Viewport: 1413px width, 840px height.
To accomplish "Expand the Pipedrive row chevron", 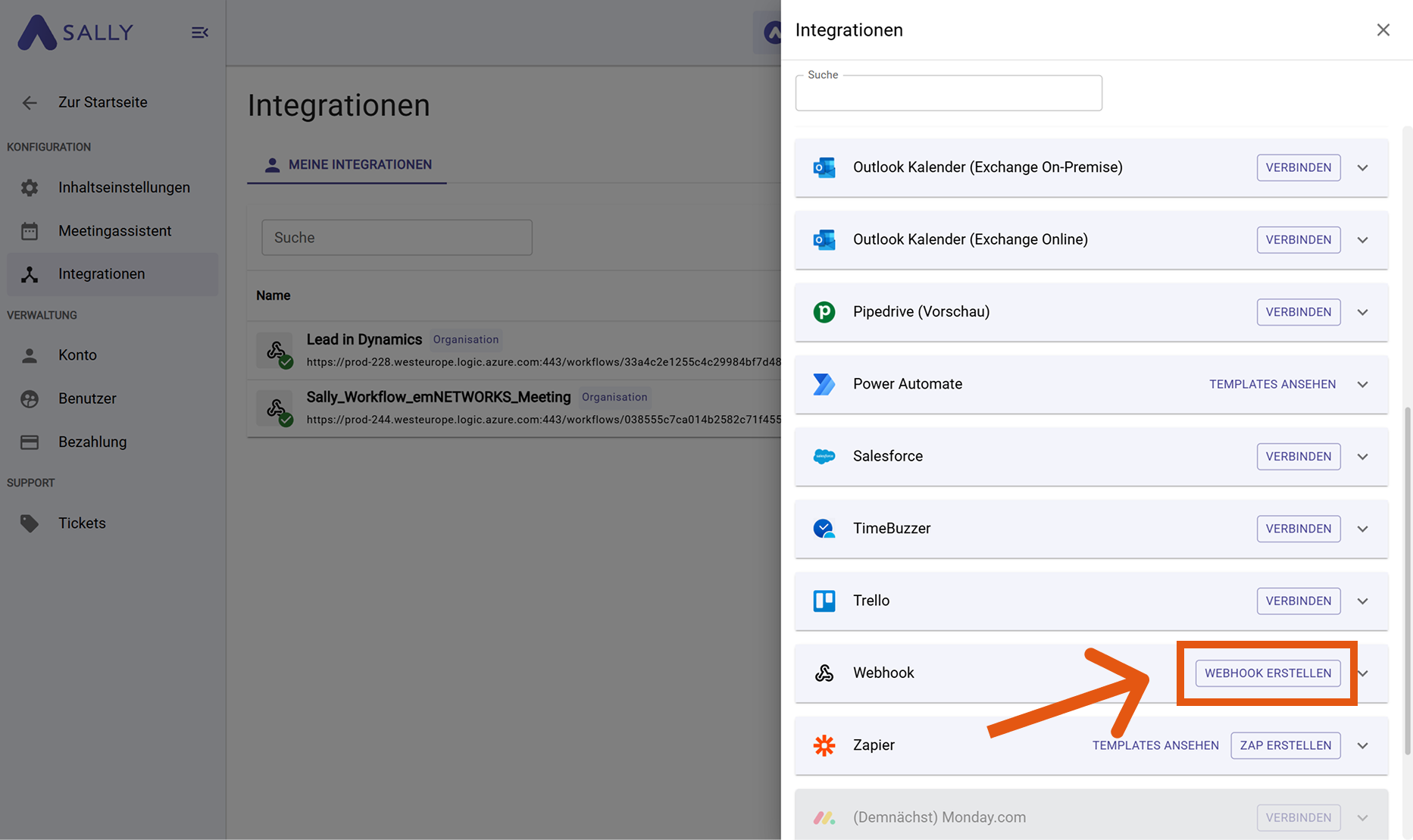I will (1363, 312).
